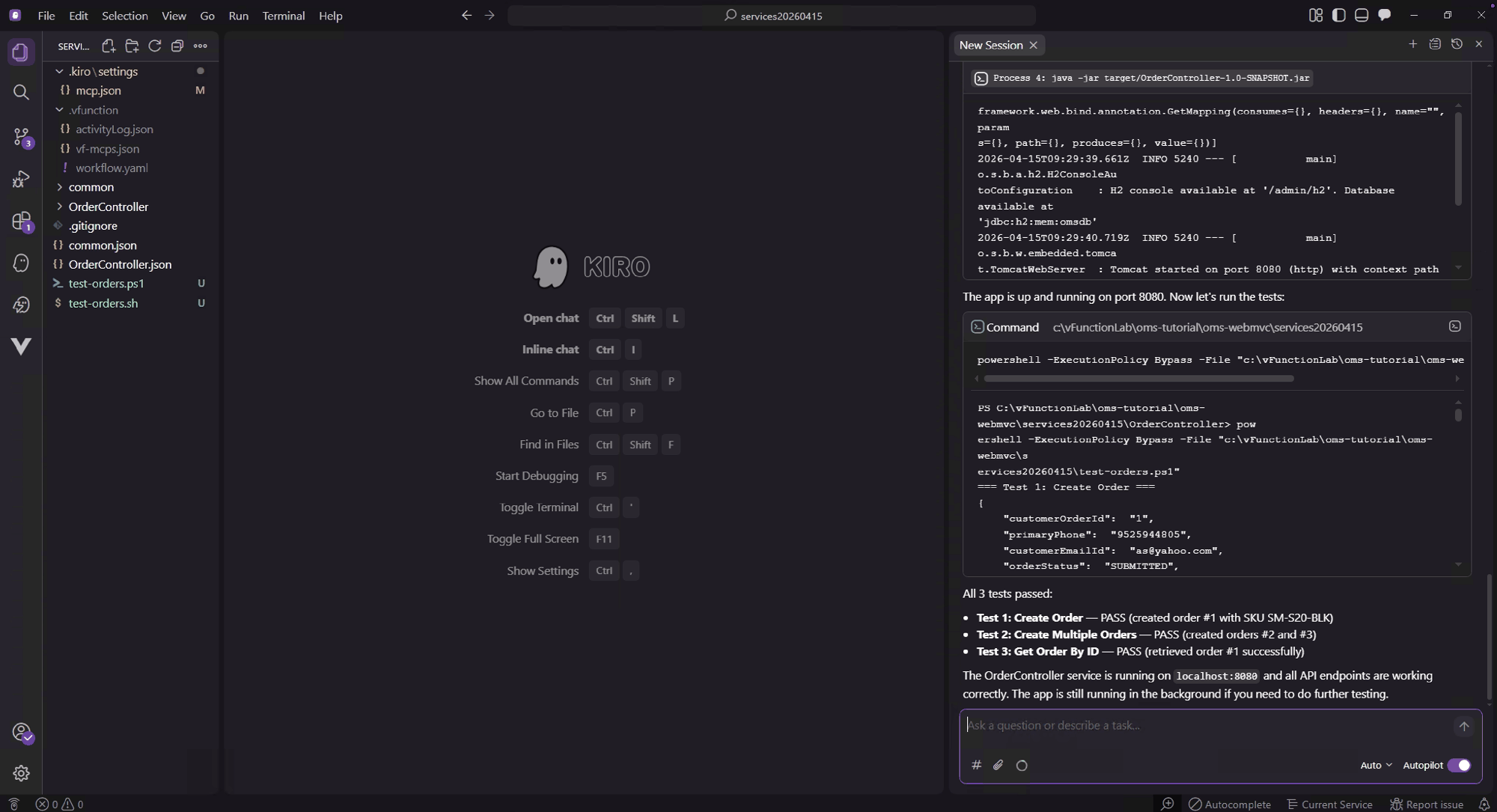The width and height of the screenshot is (1497, 812).
Task: Click the New File icon in explorer header
Action: 109,46
